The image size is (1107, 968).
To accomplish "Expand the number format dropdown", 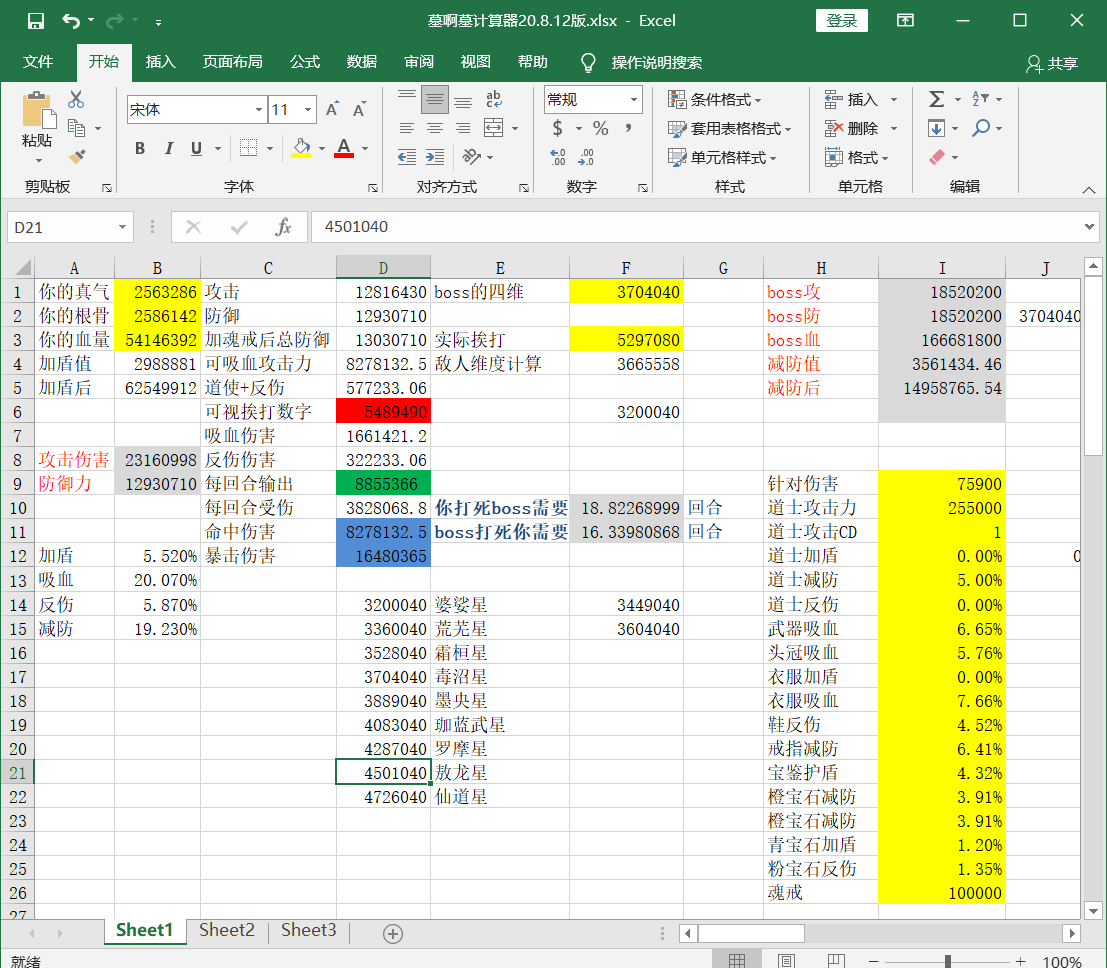I will pyautogui.click(x=634, y=100).
